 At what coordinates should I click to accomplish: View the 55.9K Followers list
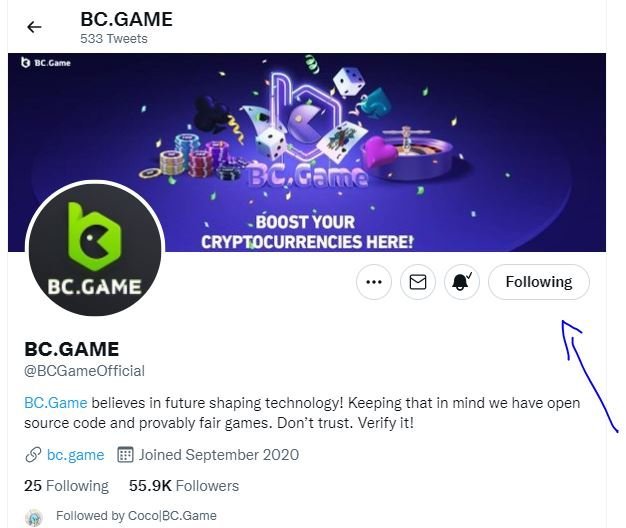[x=184, y=486]
